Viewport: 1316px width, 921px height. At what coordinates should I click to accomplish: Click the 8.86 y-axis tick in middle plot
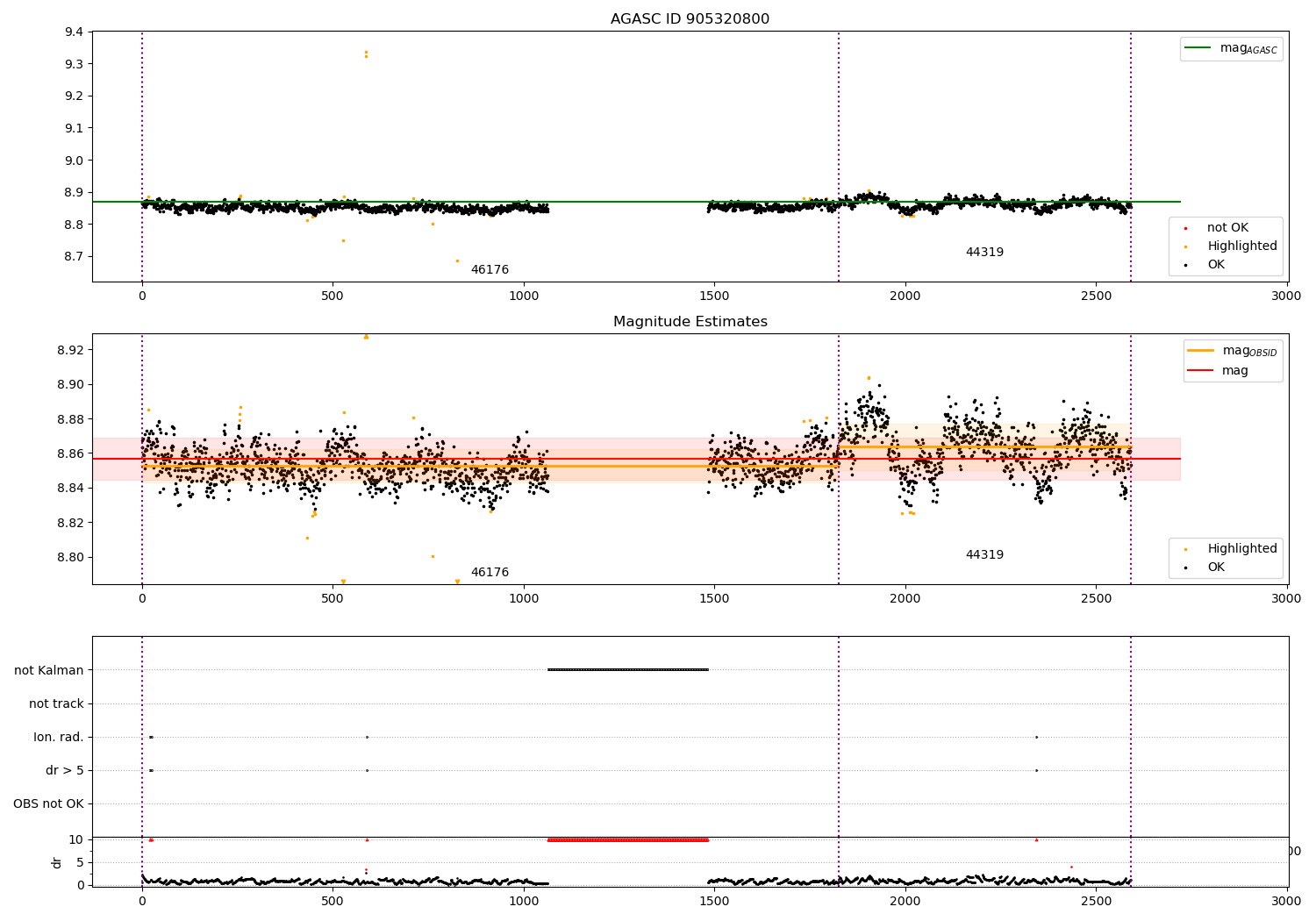pyautogui.click(x=71, y=453)
